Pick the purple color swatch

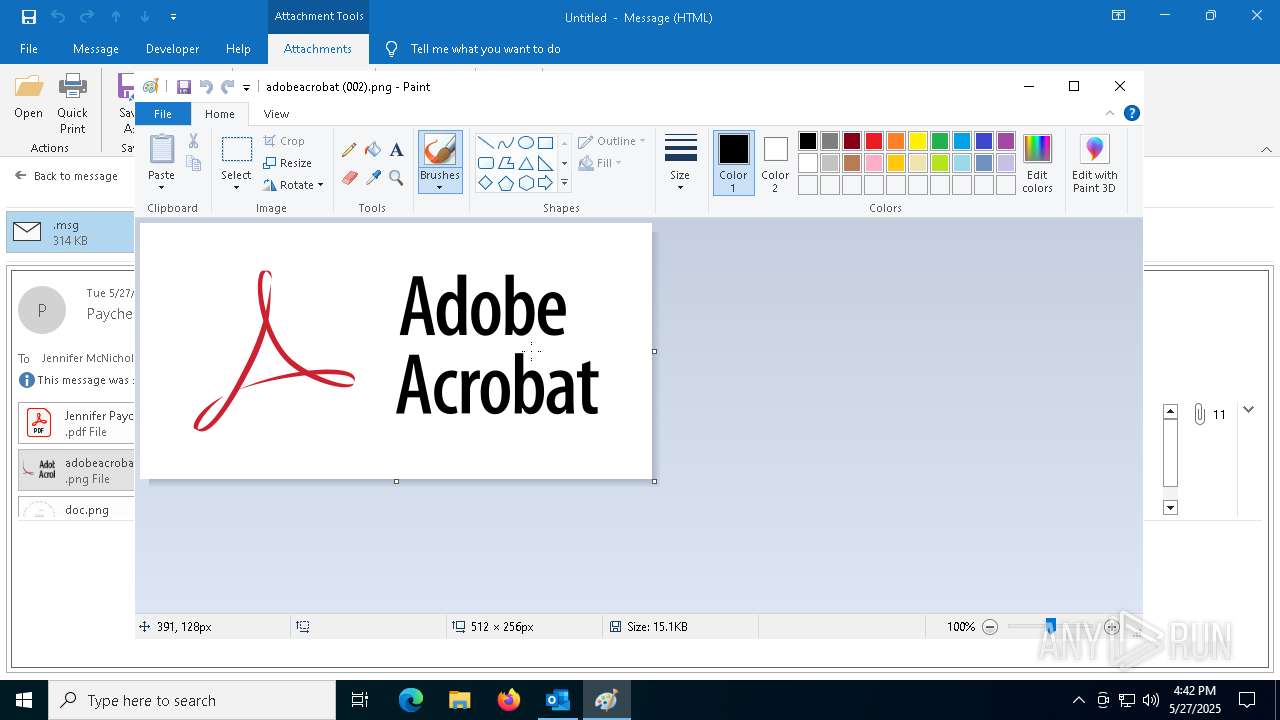coord(1006,141)
